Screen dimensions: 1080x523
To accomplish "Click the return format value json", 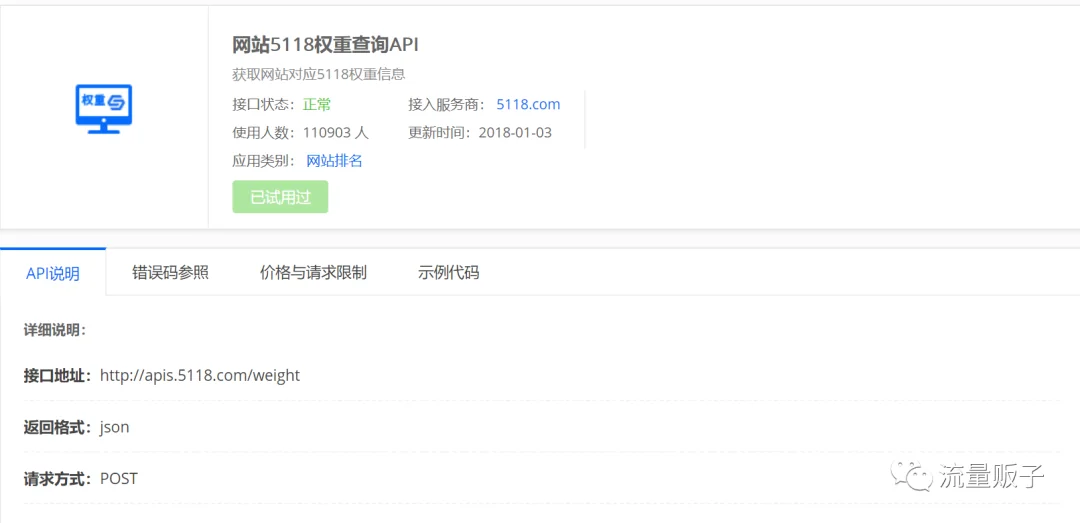I will tap(114, 427).
